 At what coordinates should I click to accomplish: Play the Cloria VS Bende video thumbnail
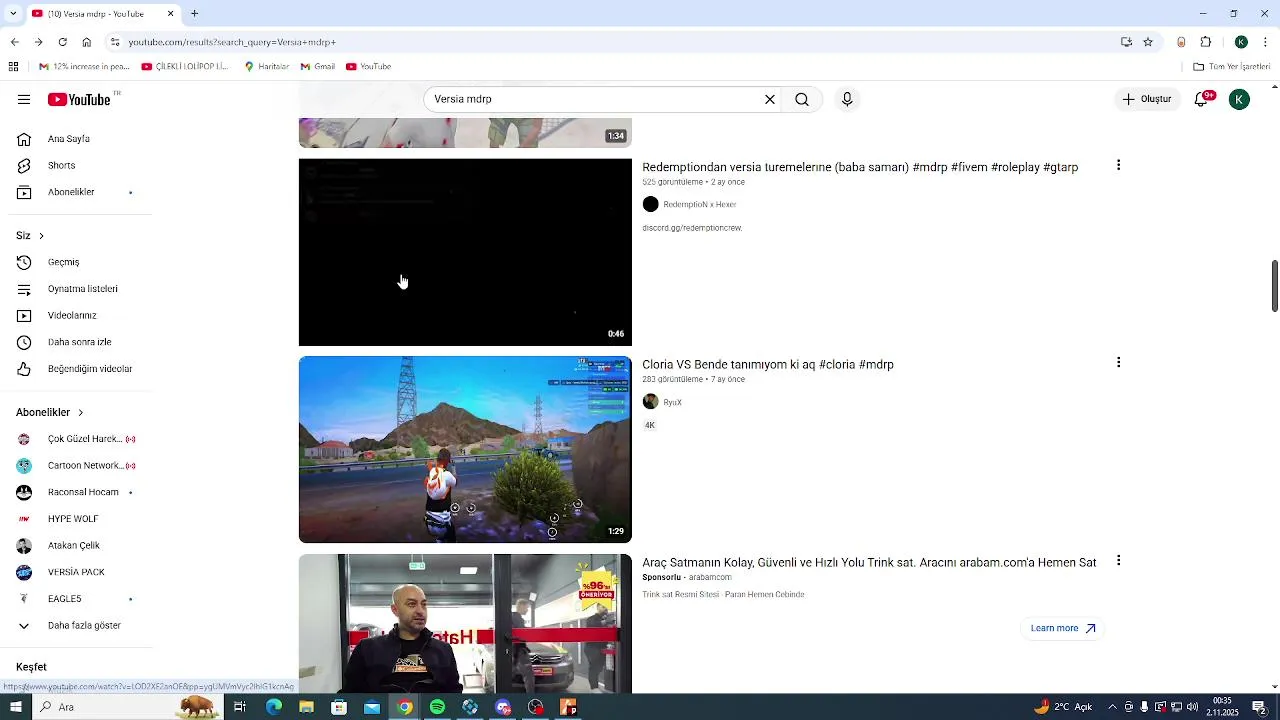[x=465, y=450]
